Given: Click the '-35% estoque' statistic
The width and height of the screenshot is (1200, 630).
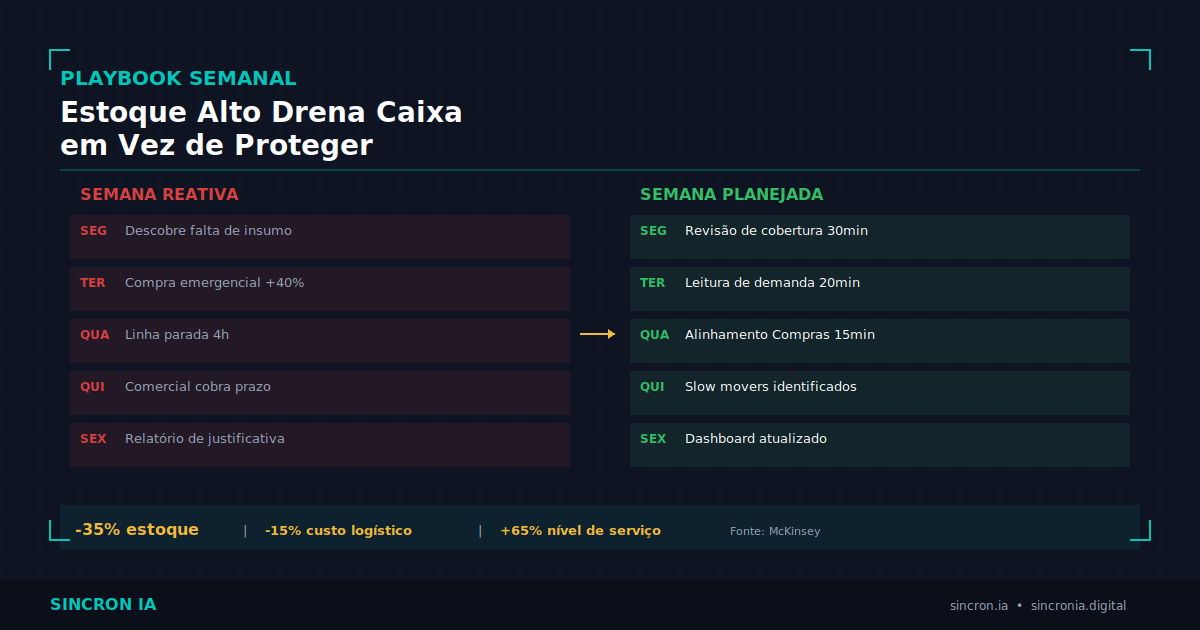Looking at the screenshot, I should coord(137,530).
